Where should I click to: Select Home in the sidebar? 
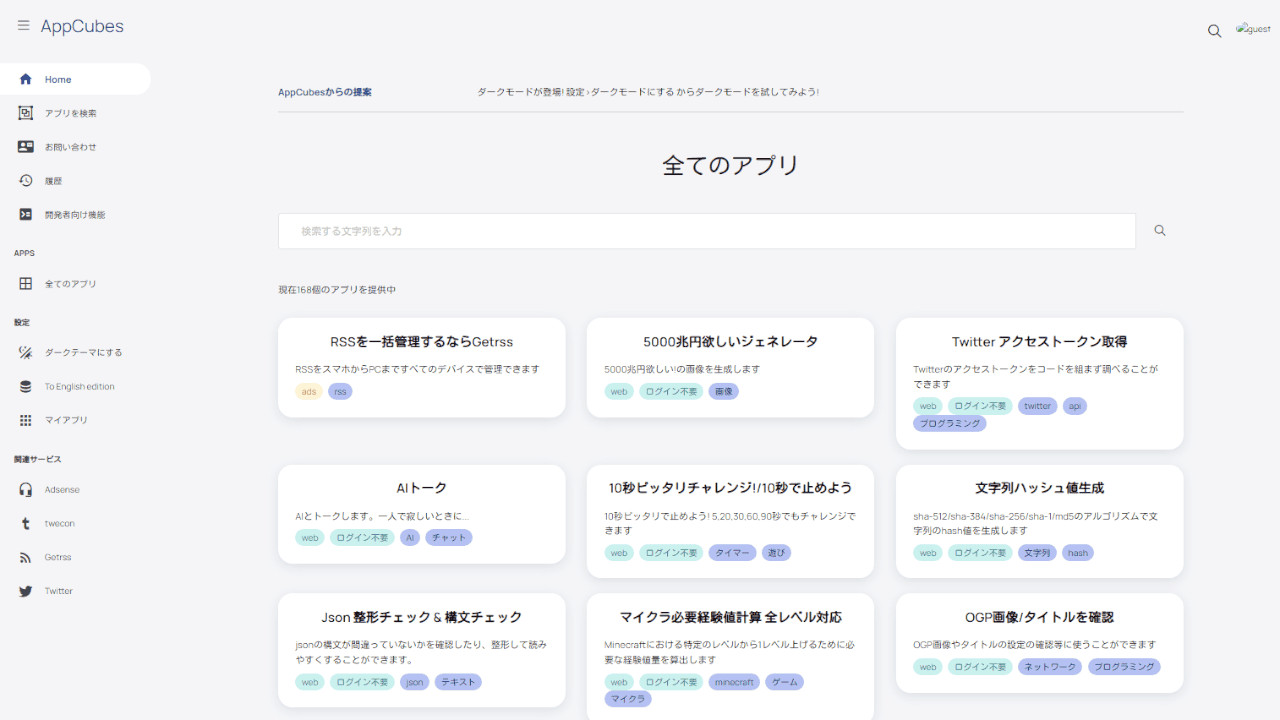[x=75, y=79]
